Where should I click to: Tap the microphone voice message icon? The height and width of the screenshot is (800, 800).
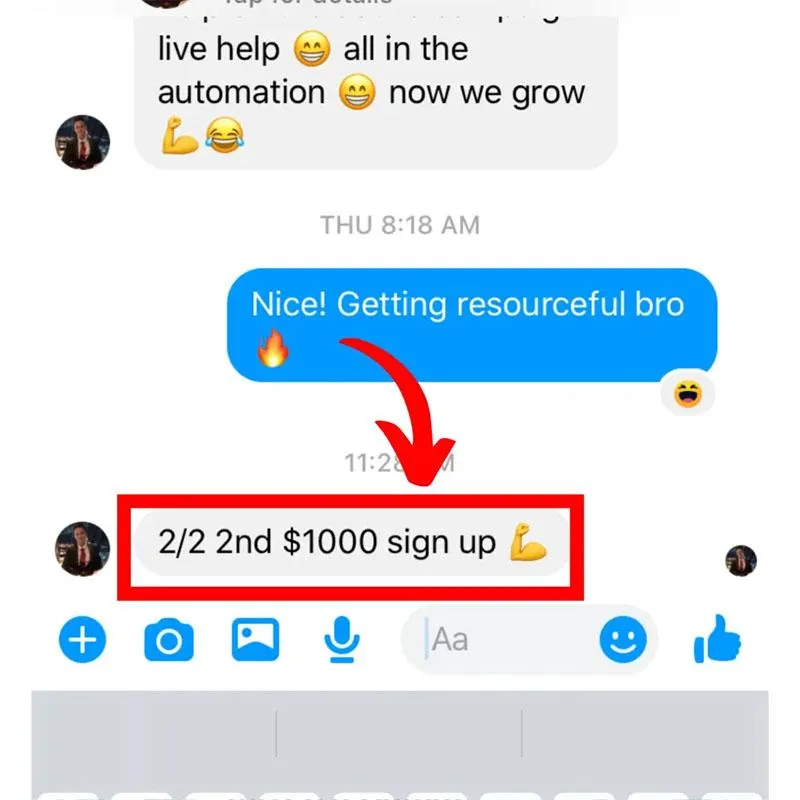click(342, 639)
